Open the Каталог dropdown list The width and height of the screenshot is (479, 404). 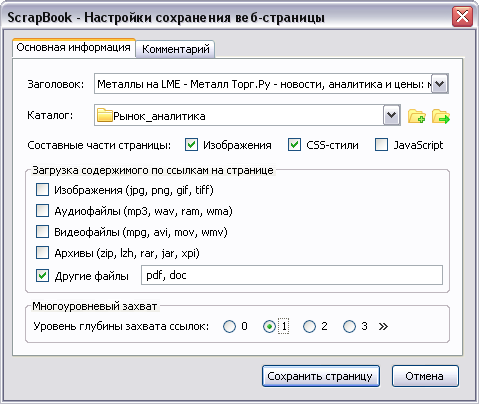(391, 116)
